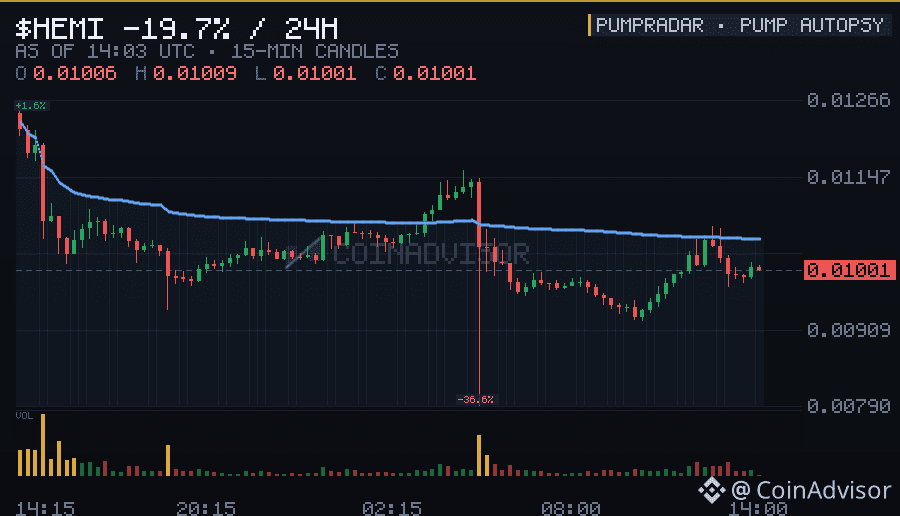
Task: Click the $HEMI -19.7% / 24H title
Action: point(176,28)
